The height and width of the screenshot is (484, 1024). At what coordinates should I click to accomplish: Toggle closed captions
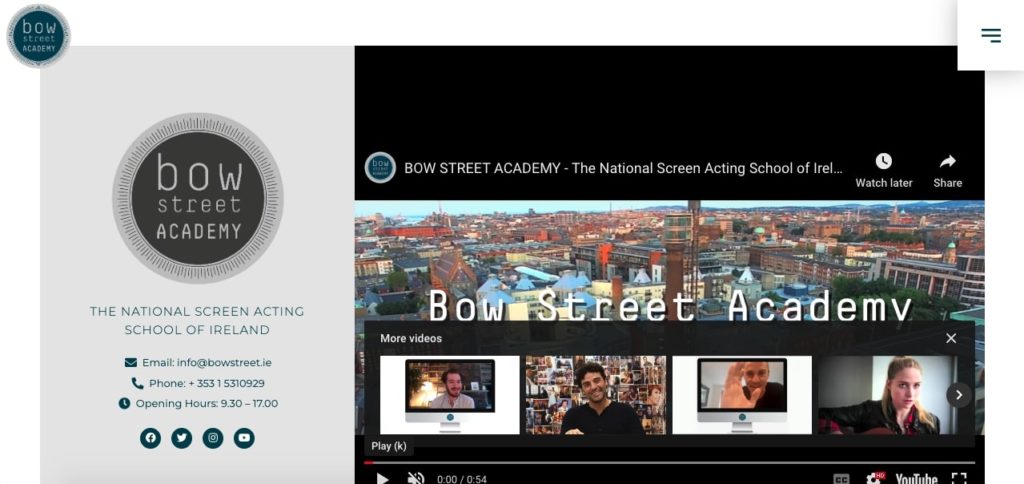[842, 479]
